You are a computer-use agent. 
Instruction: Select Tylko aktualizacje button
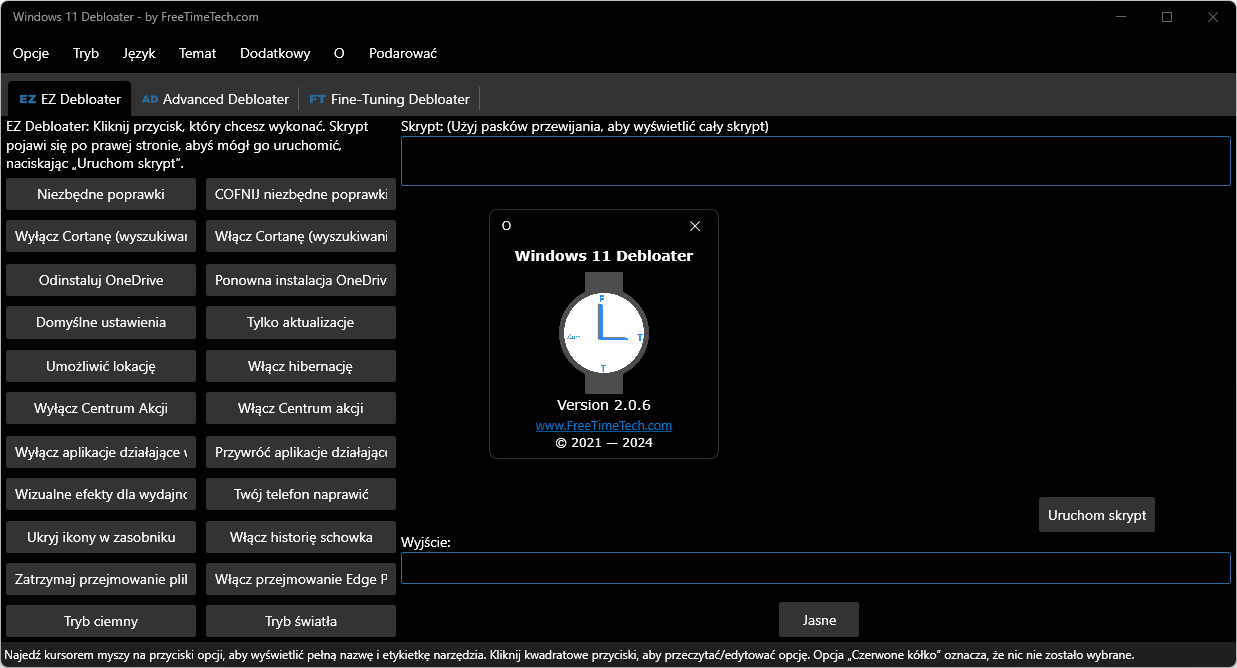coord(301,322)
